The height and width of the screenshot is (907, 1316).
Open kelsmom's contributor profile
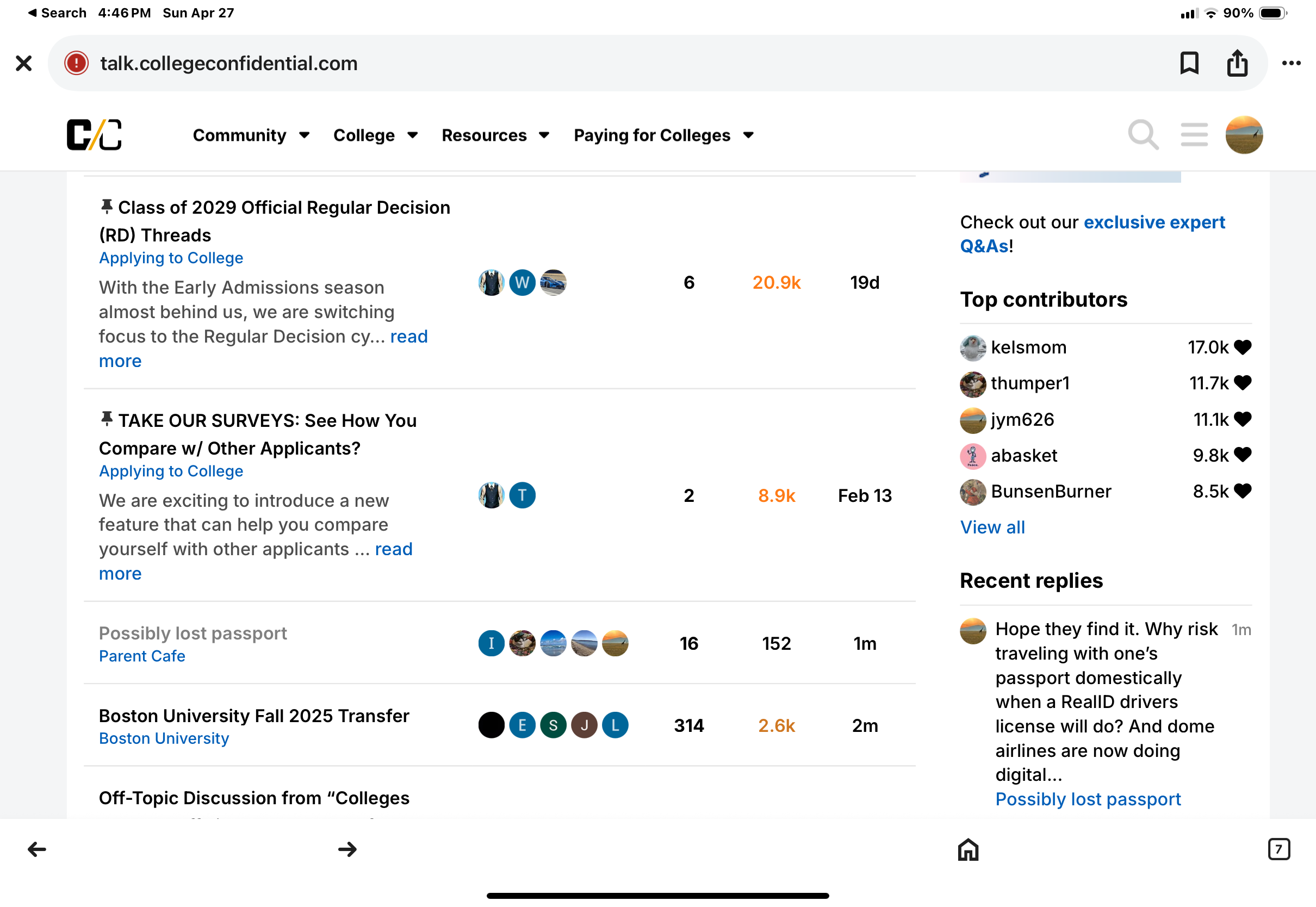1028,347
